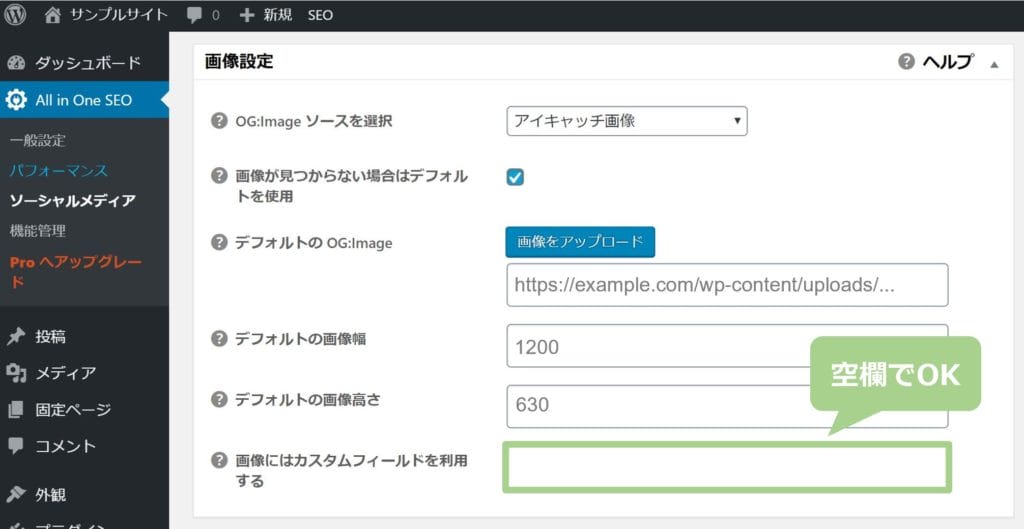Click the コメント bubble icon in sidebar
This screenshot has height=529, width=1024.
point(16,445)
